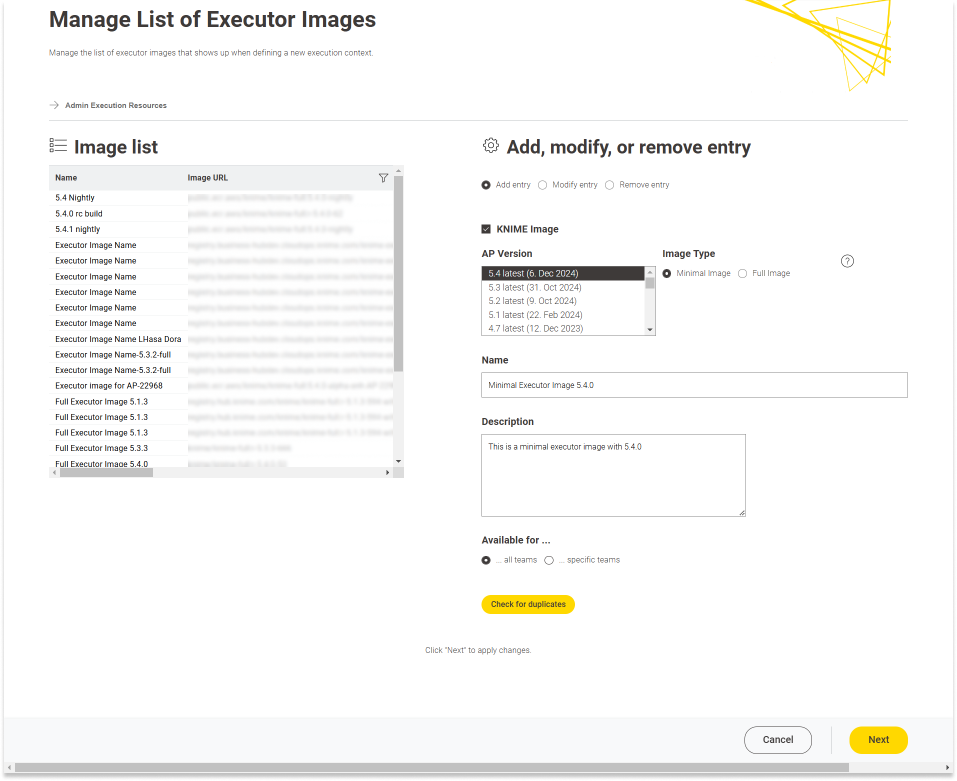Viewport: 957px width, 781px height.
Task: Click the Image URL column header
Action: tap(207, 178)
